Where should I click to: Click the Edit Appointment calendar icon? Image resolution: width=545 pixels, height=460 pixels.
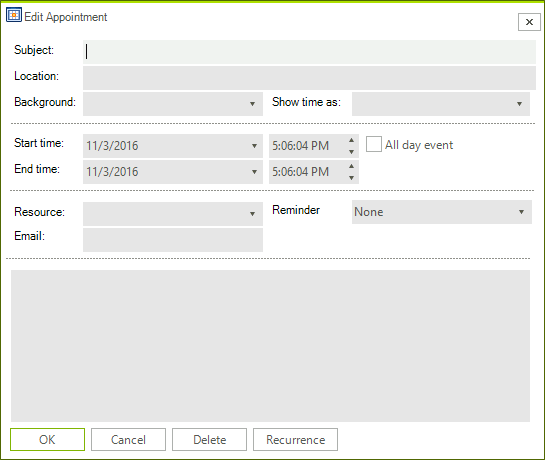[x=14, y=15]
